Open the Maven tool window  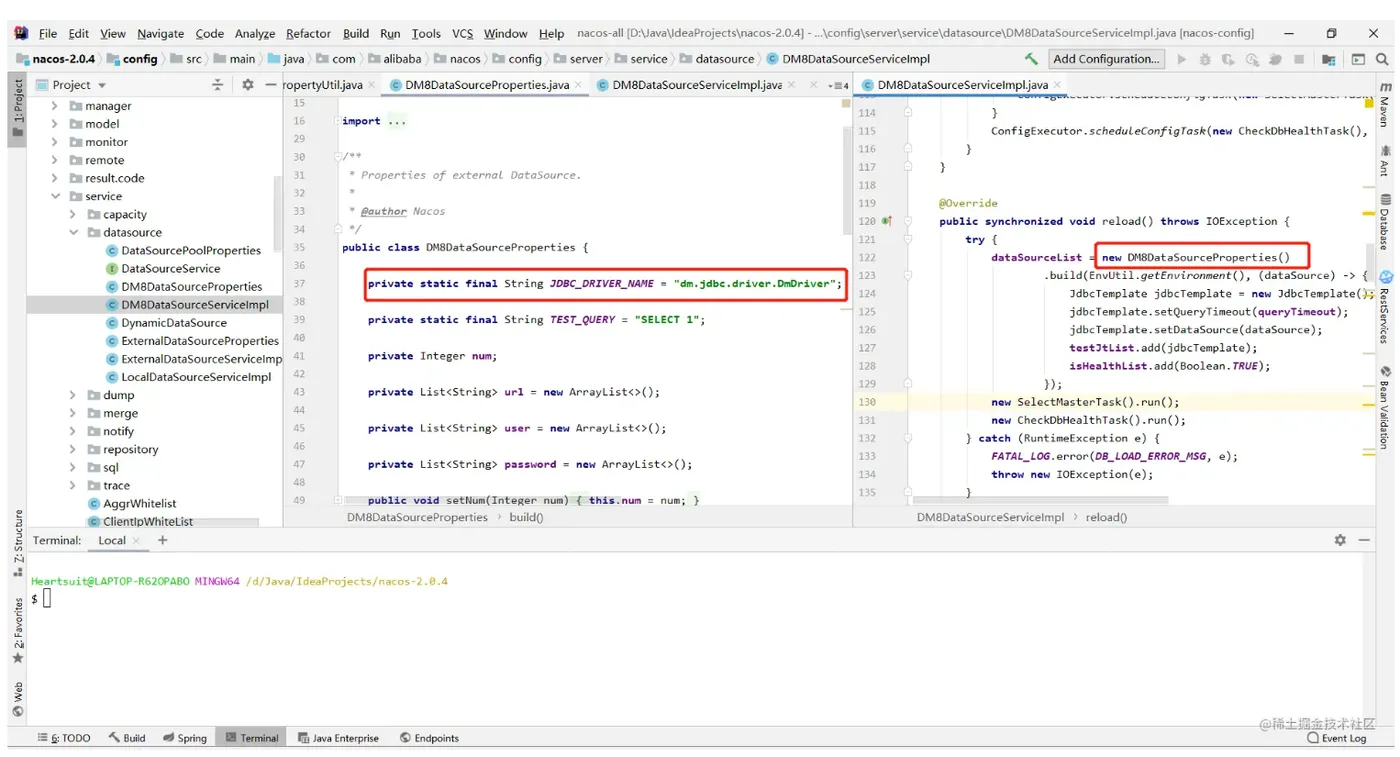(x=1385, y=105)
